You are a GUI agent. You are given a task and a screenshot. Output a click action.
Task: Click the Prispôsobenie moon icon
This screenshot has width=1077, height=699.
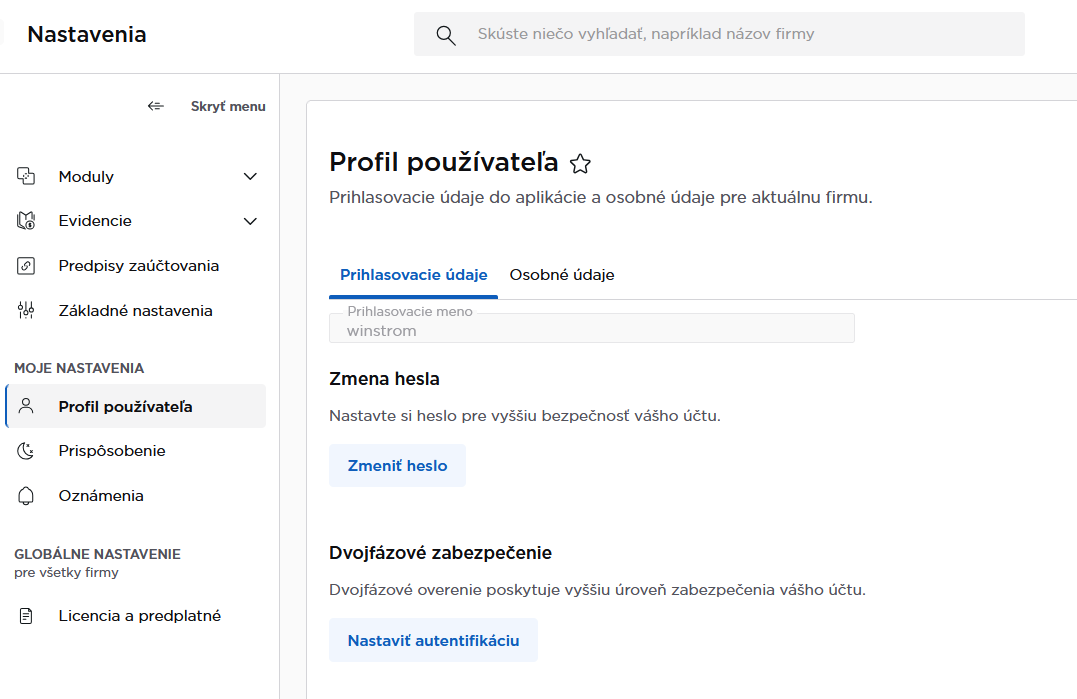pyautogui.click(x=27, y=451)
